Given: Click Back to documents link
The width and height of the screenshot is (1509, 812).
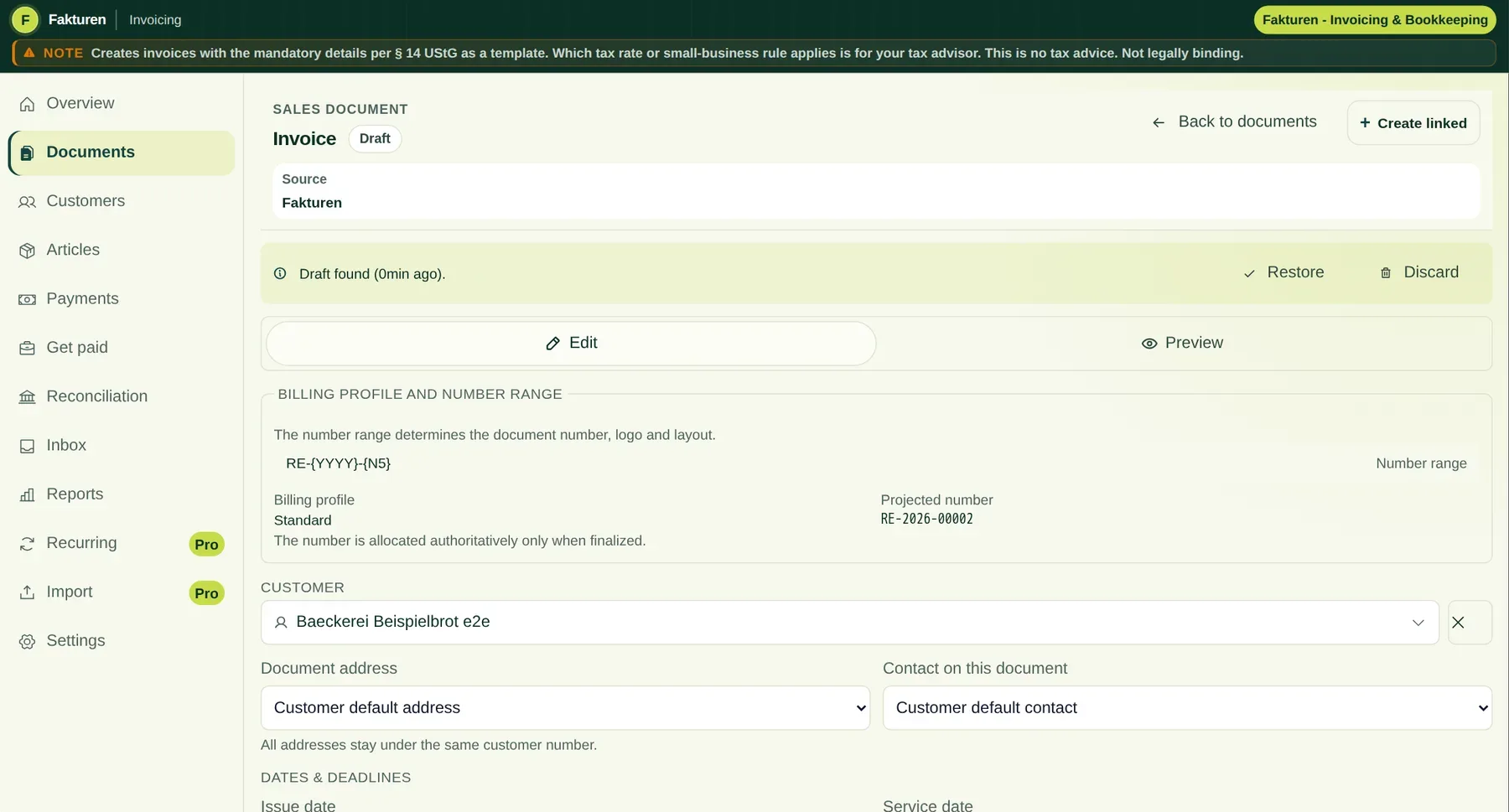Looking at the screenshot, I should 1234,122.
